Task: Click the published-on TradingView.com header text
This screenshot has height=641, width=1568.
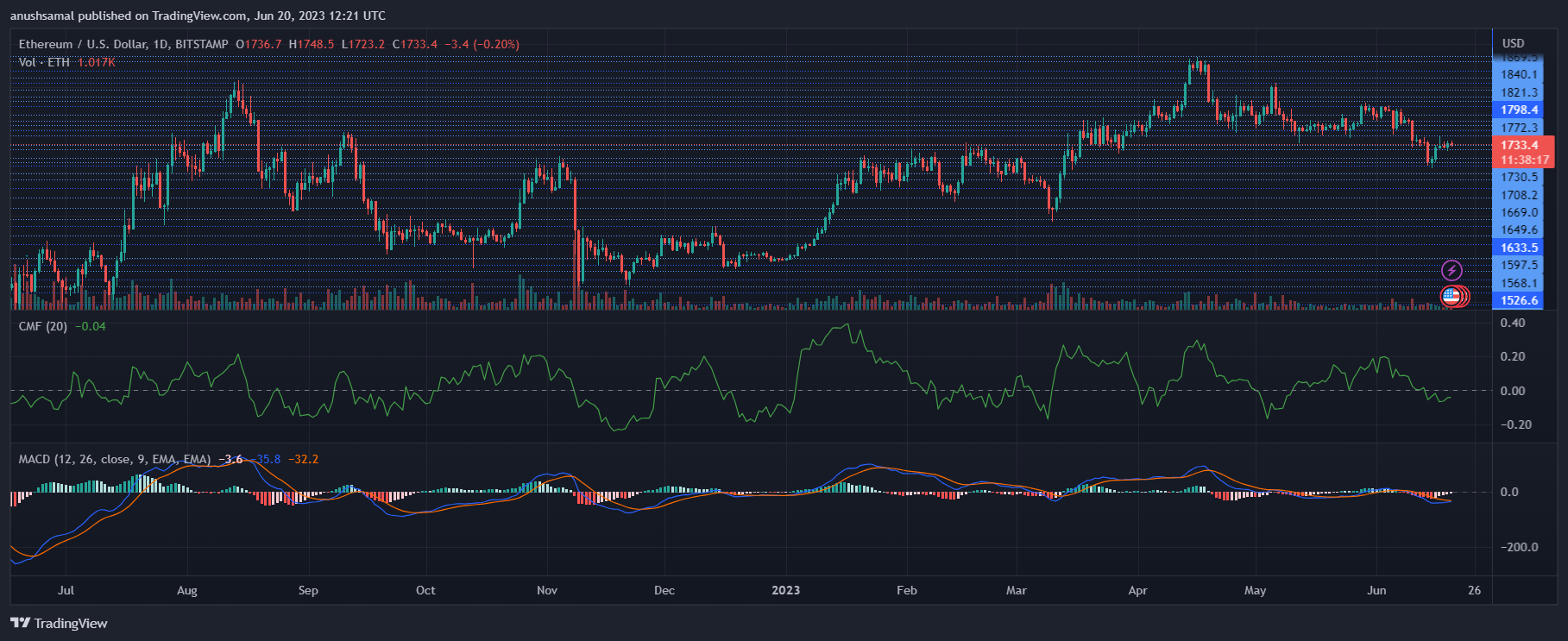Action: tap(198, 16)
